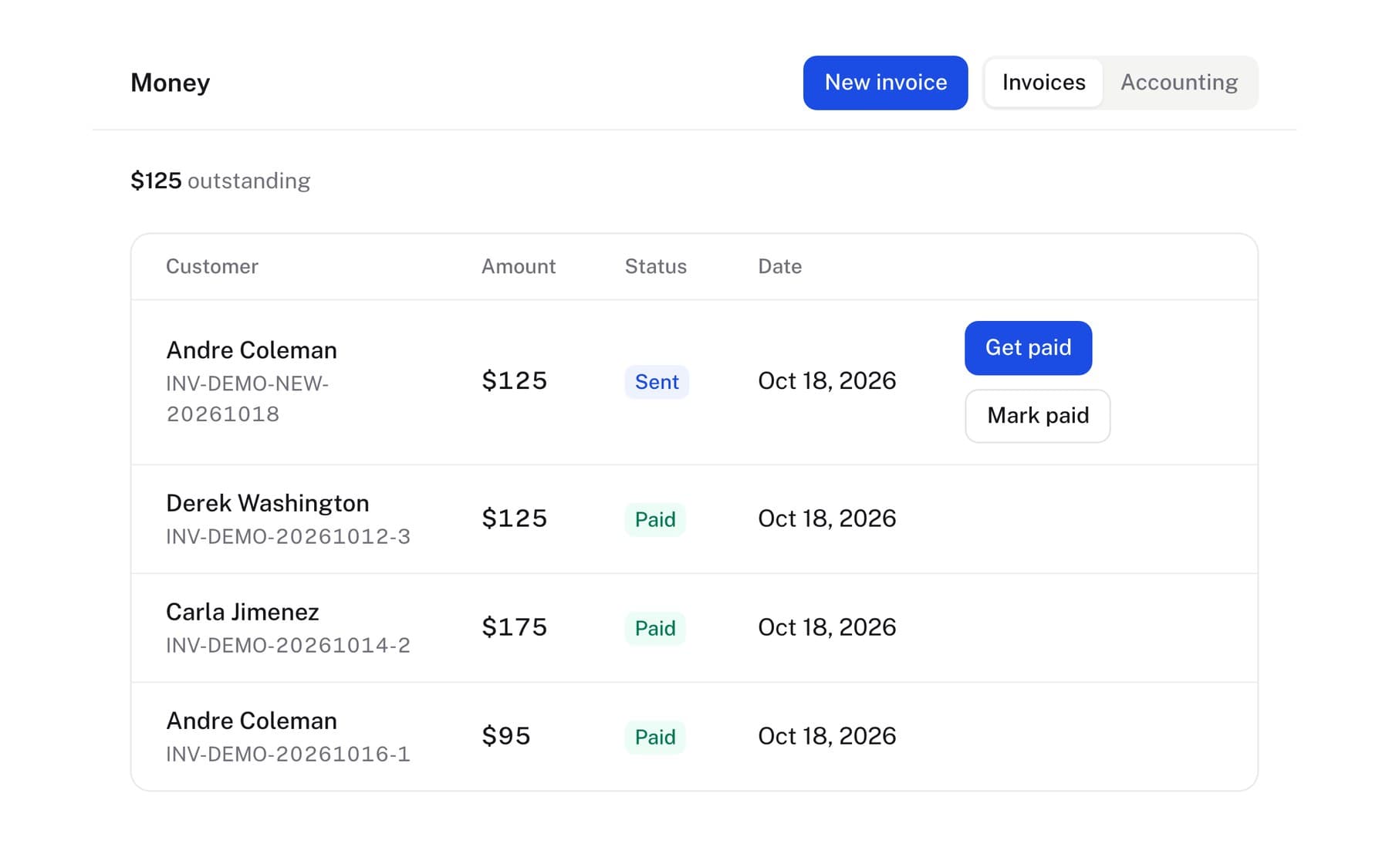The height and width of the screenshot is (868, 1389).
Task: Click Get paid for Andre Coleman's invoice
Action: pyautogui.click(x=1028, y=348)
